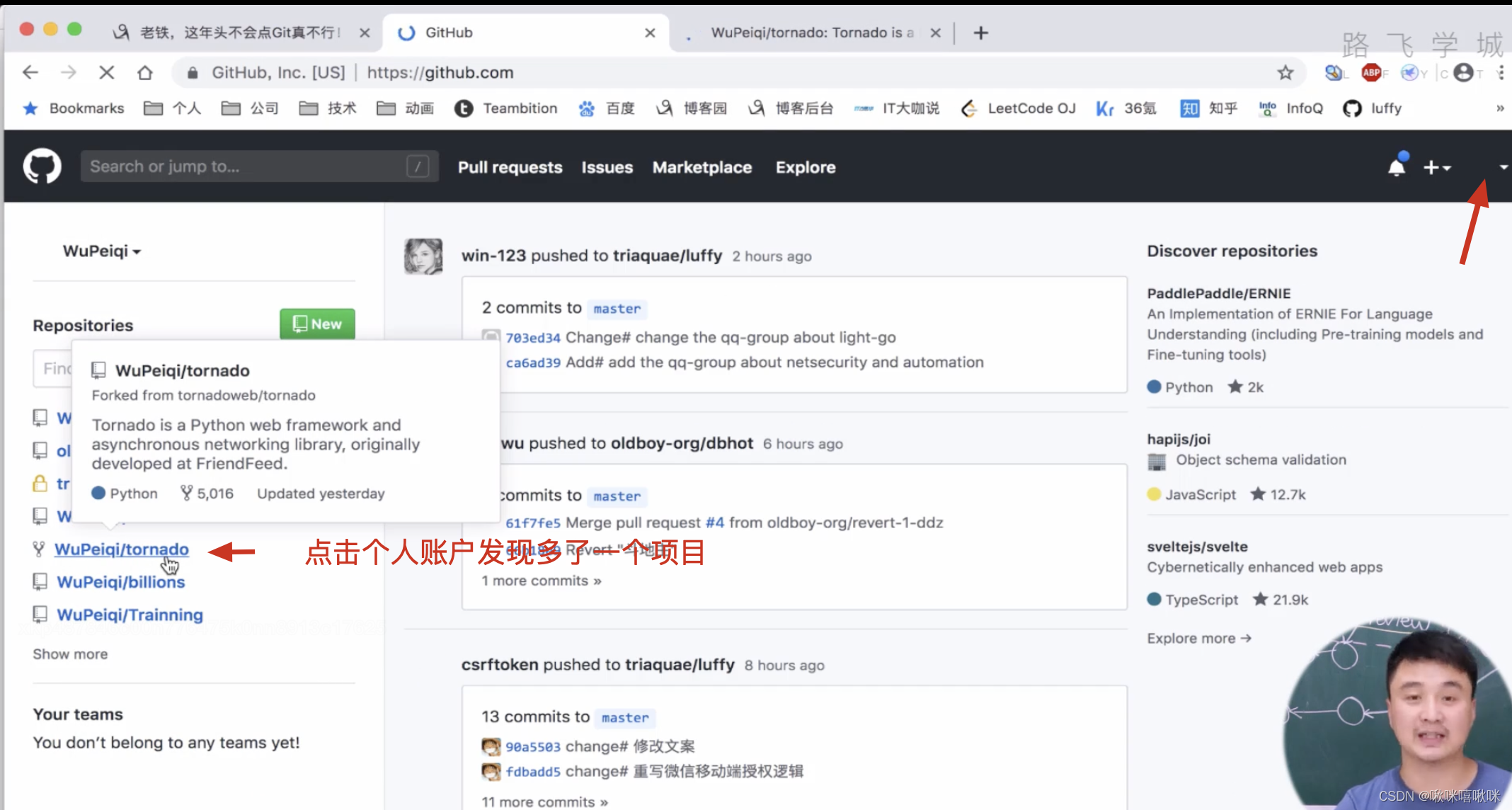The width and height of the screenshot is (1512, 810).
Task: Click the green New repository button
Action: click(317, 324)
